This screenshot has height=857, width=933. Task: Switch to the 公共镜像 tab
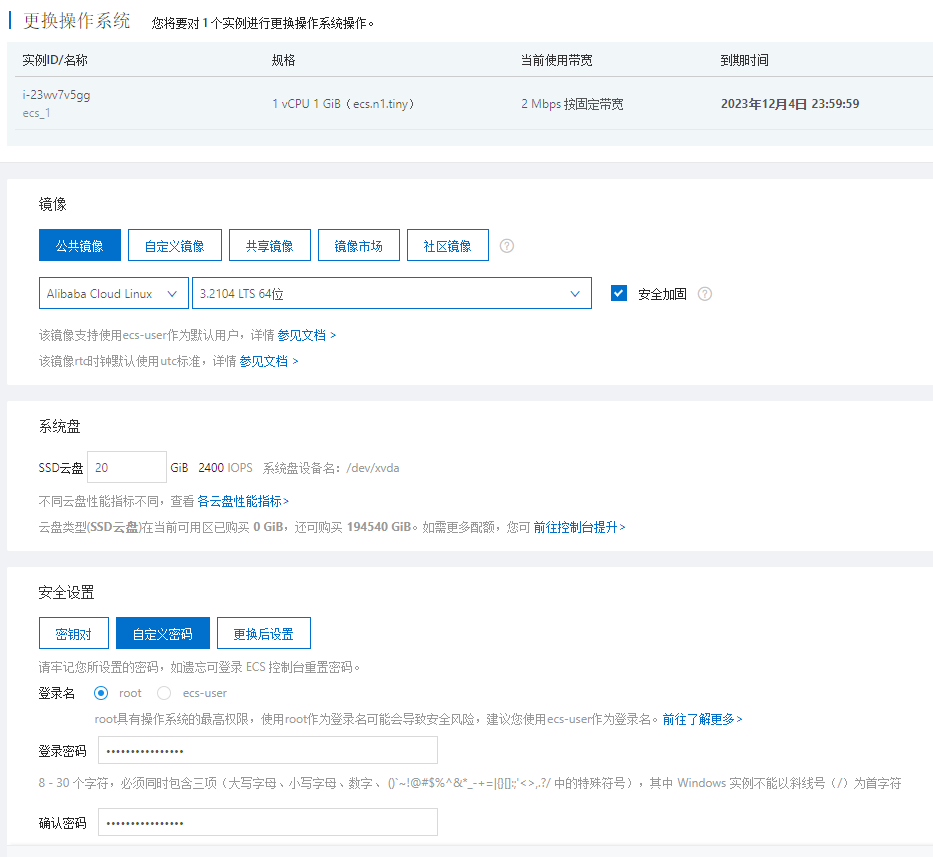[80, 246]
